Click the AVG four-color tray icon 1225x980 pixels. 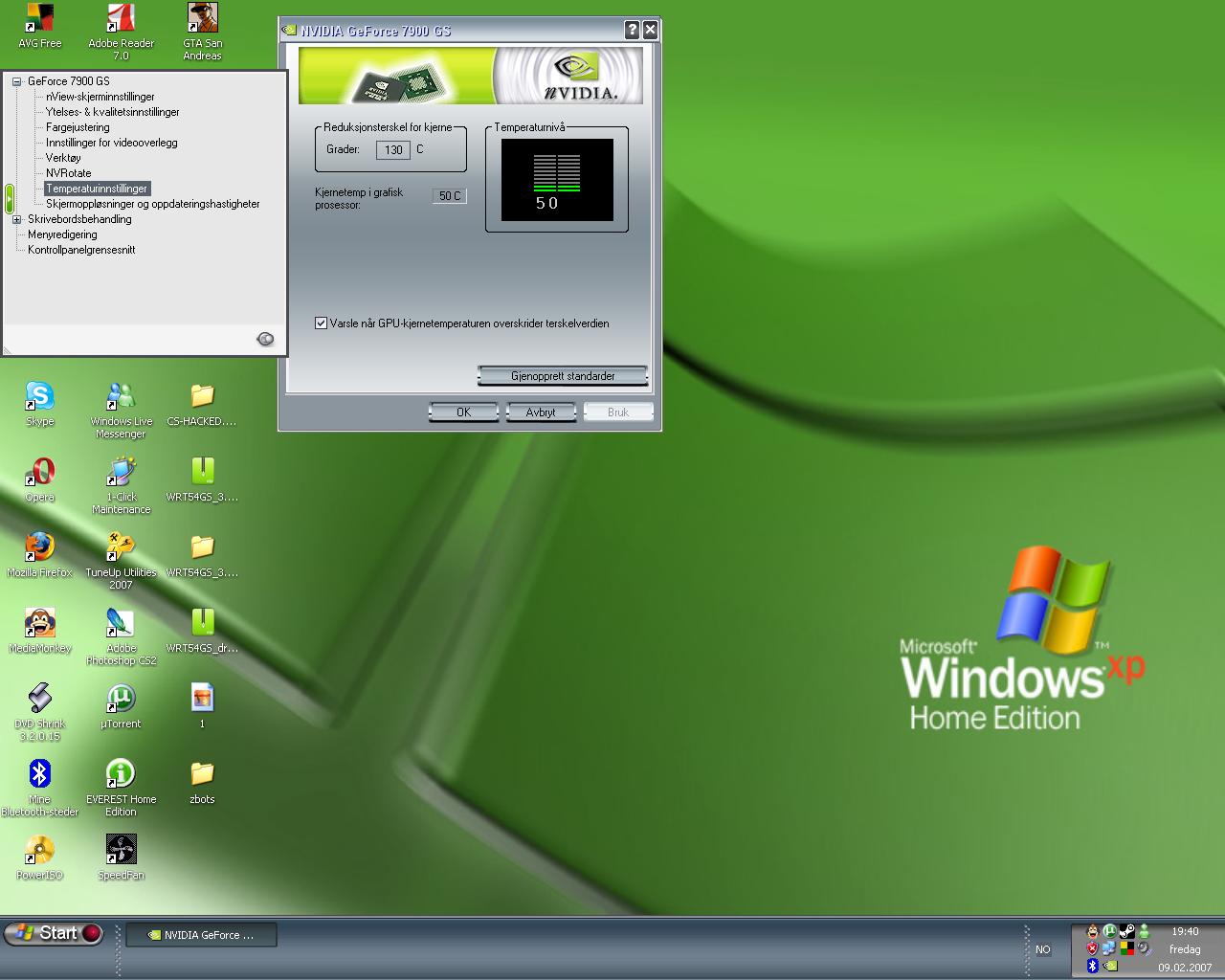(1127, 948)
